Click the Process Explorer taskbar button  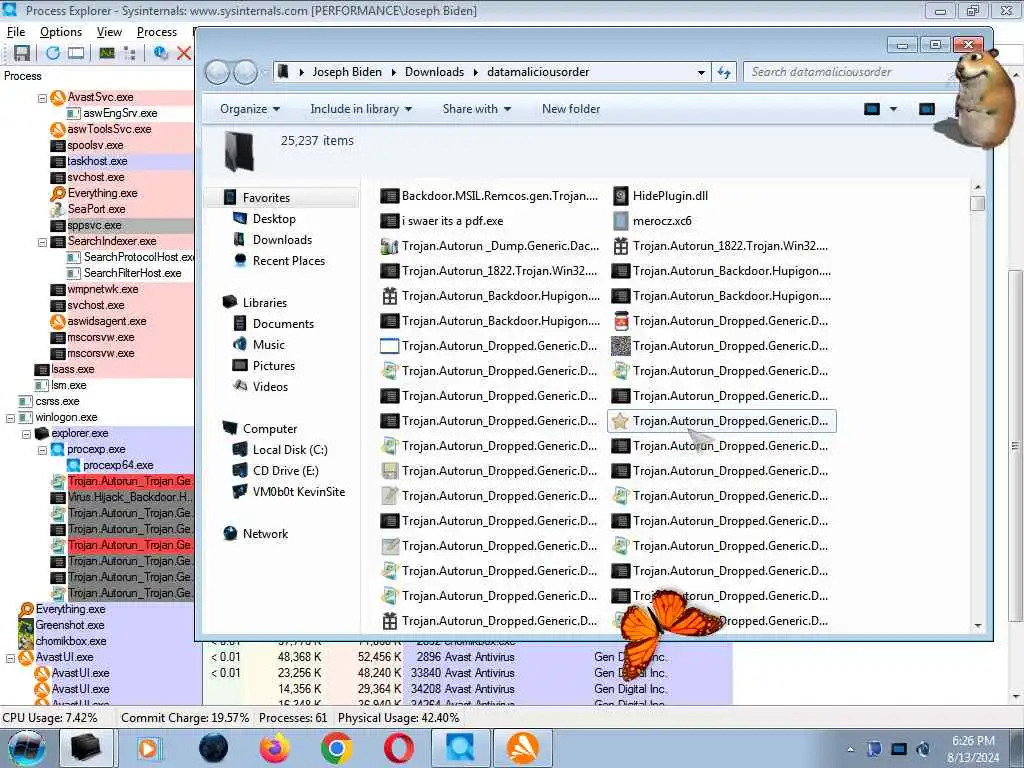point(460,748)
